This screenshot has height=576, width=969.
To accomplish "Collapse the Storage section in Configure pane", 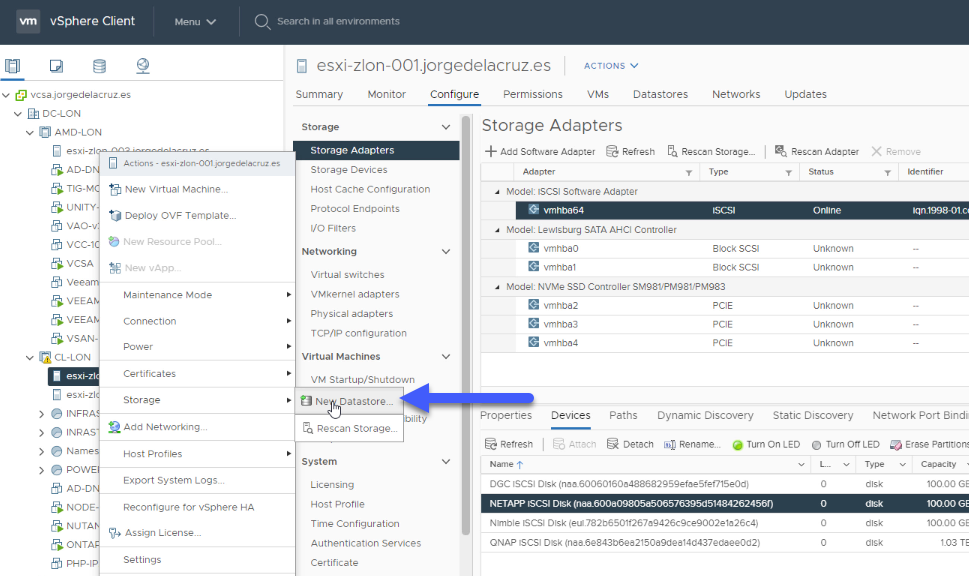I will click(446, 127).
